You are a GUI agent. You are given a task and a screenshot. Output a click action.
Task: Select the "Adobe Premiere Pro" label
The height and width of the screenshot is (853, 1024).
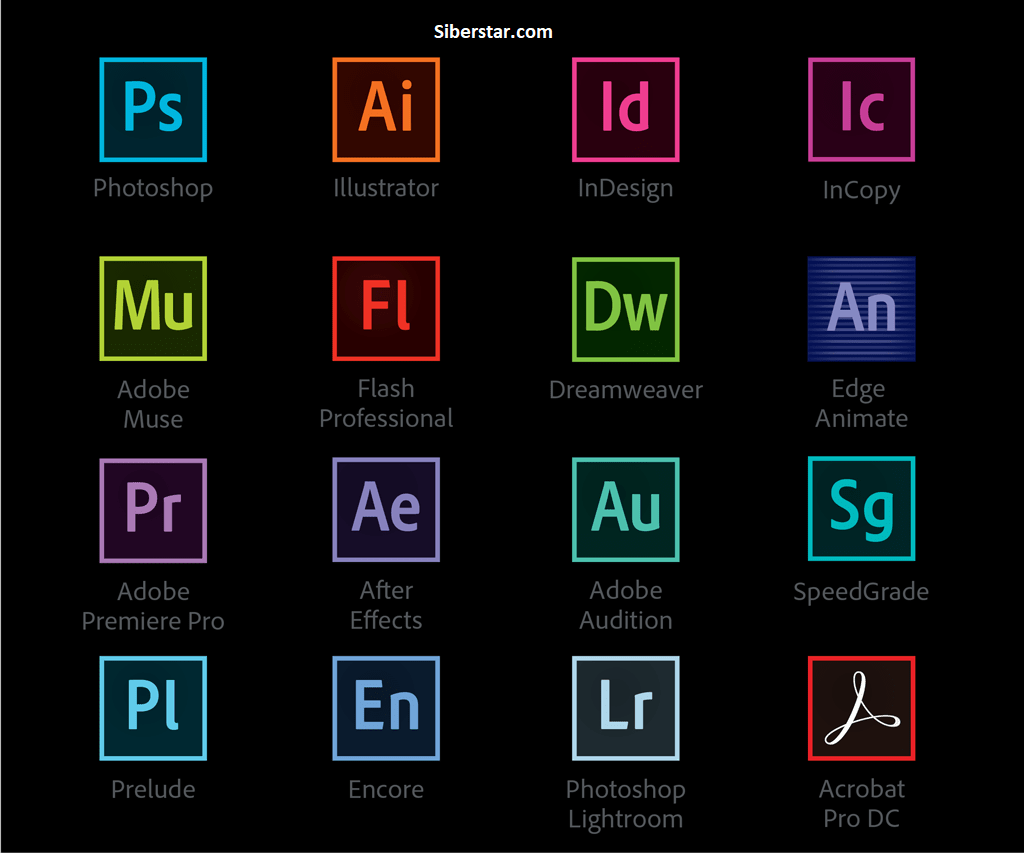(x=153, y=605)
